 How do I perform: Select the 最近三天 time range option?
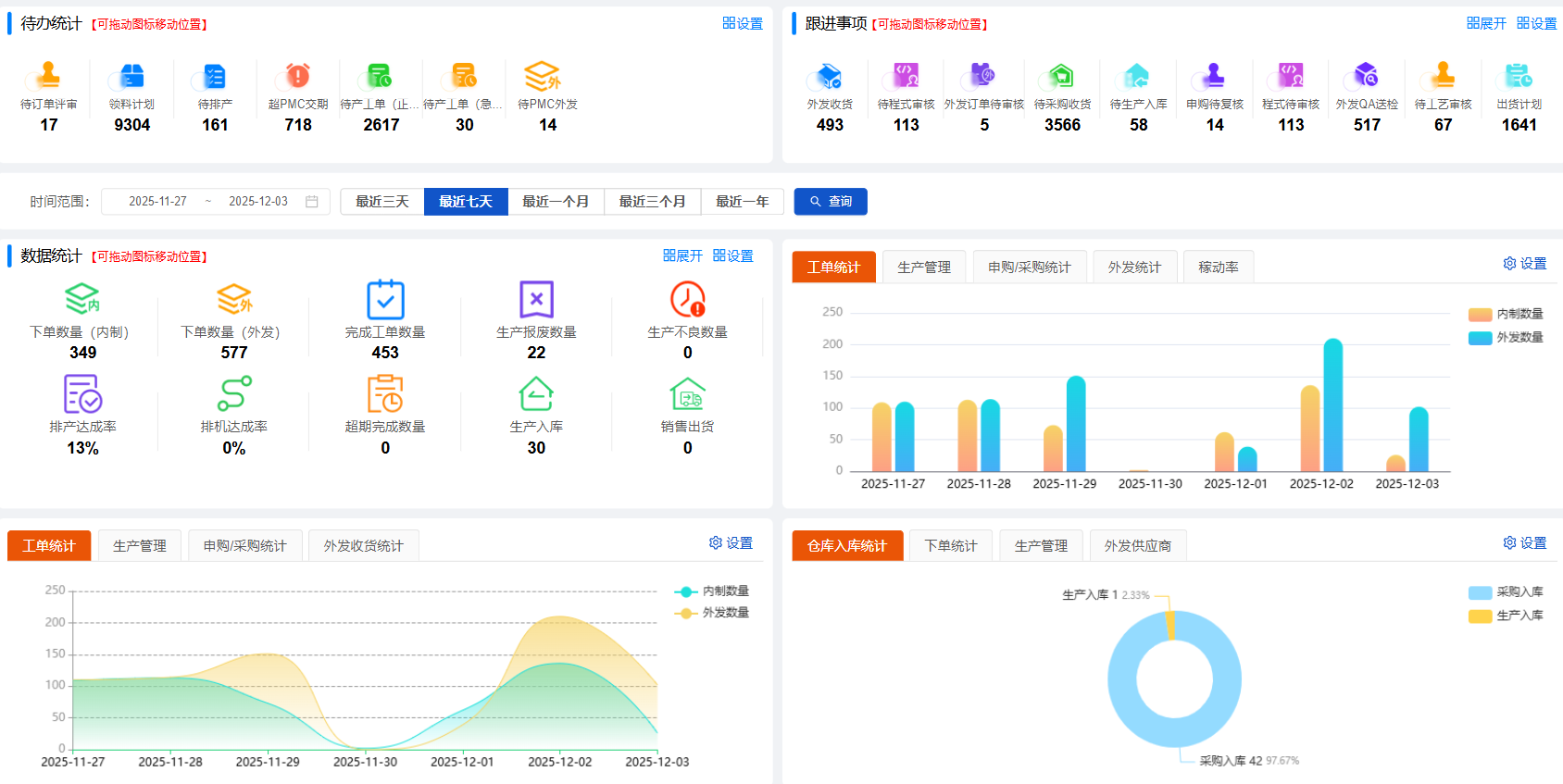pos(382,202)
